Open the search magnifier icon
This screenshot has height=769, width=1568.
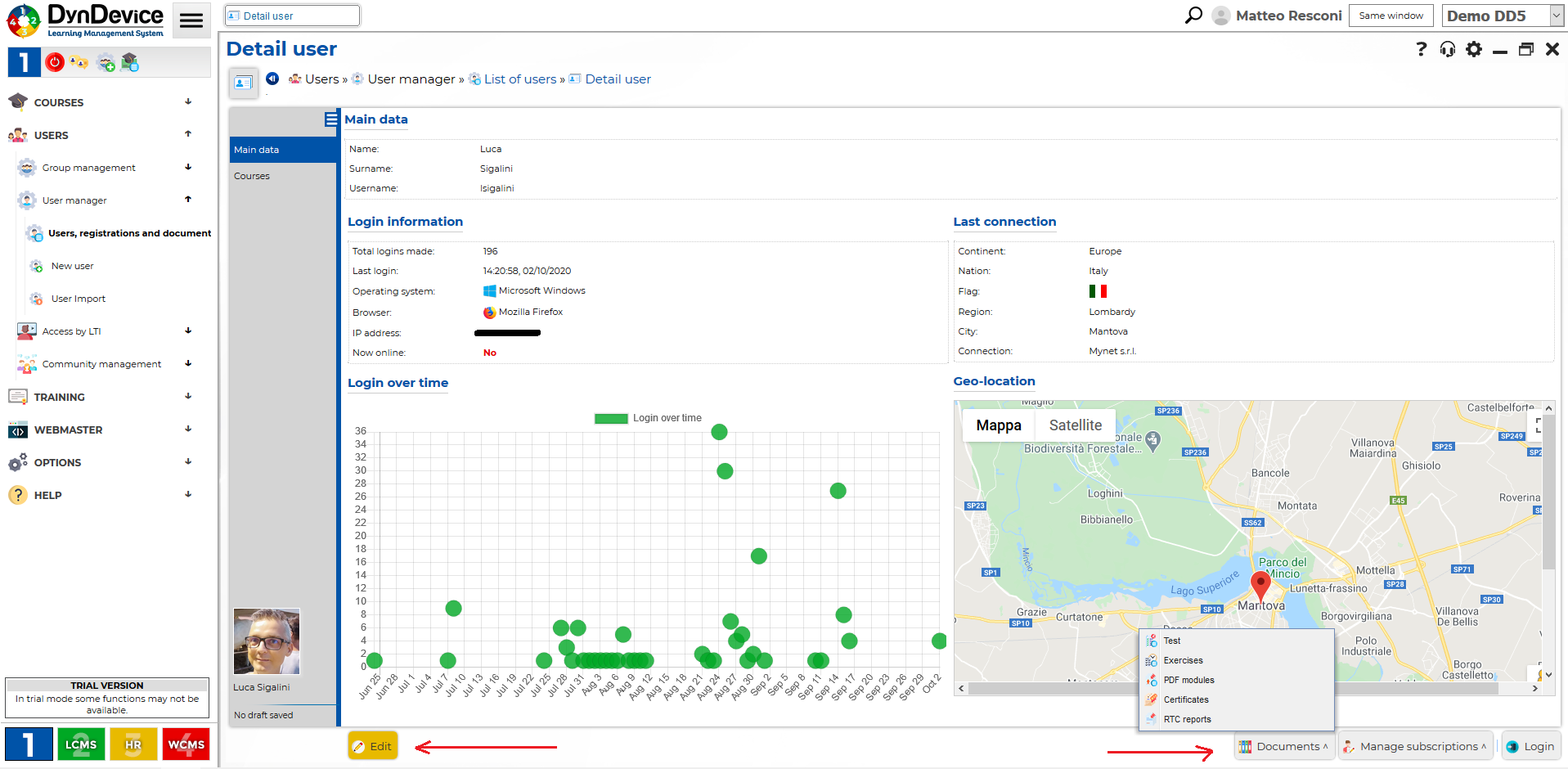[1193, 16]
